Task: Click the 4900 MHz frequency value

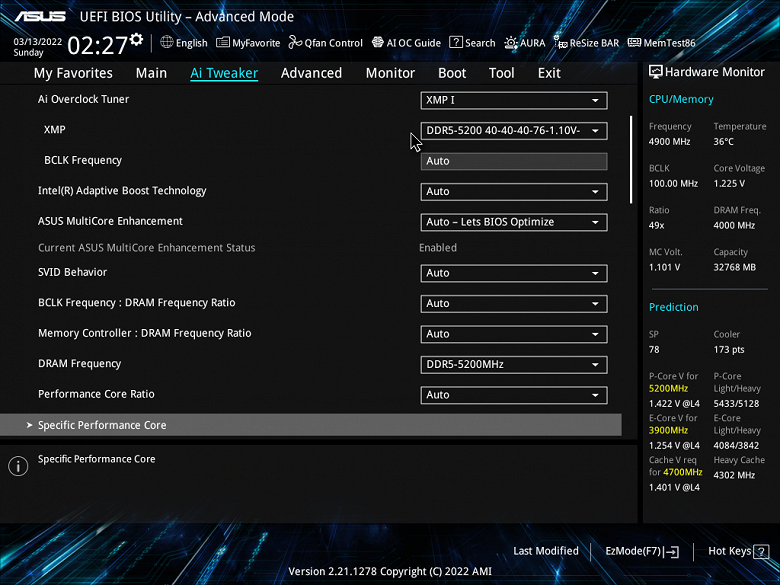Action: (x=670, y=142)
